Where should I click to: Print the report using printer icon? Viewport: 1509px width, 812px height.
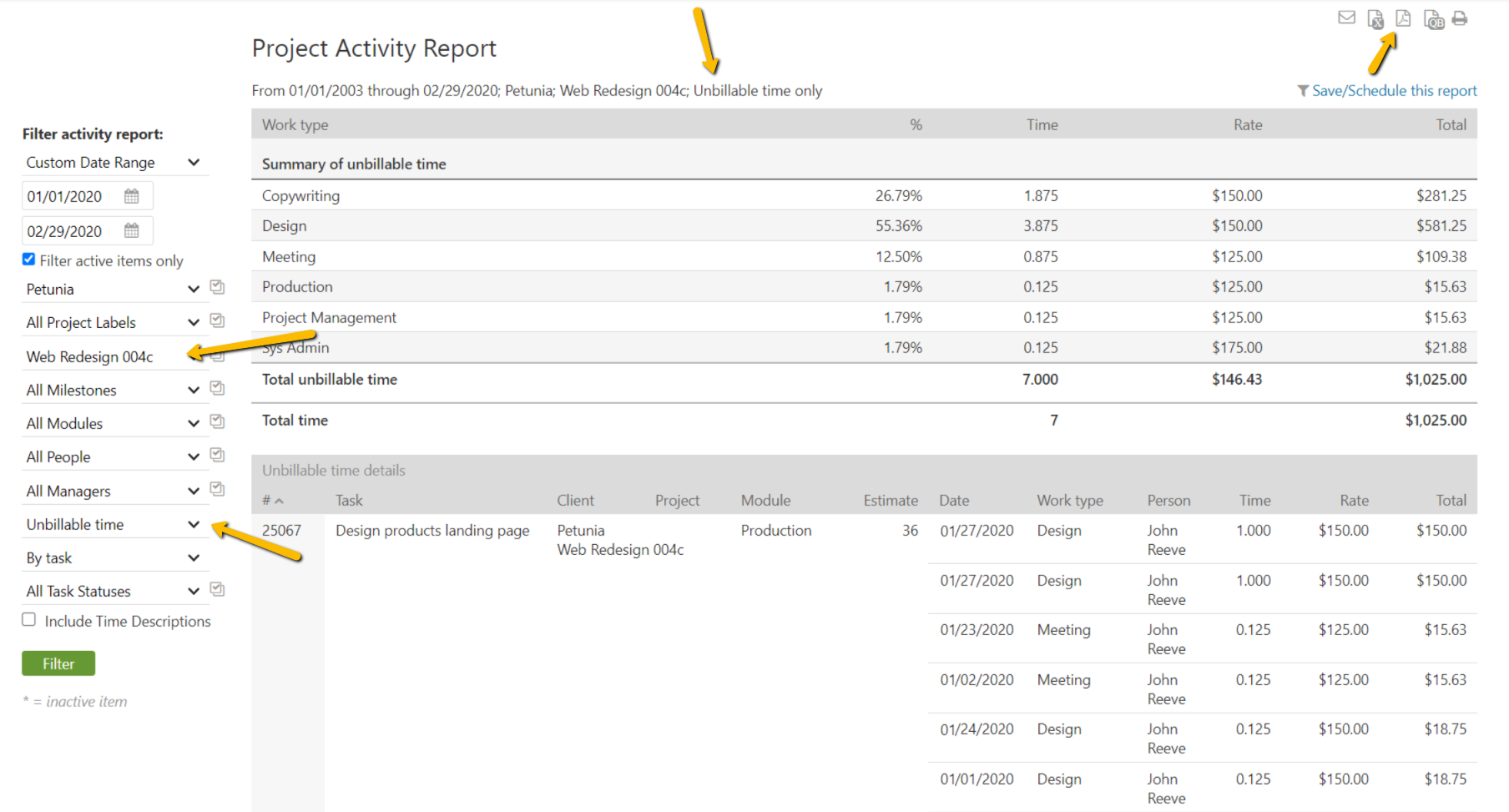[x=1460, y=18]
